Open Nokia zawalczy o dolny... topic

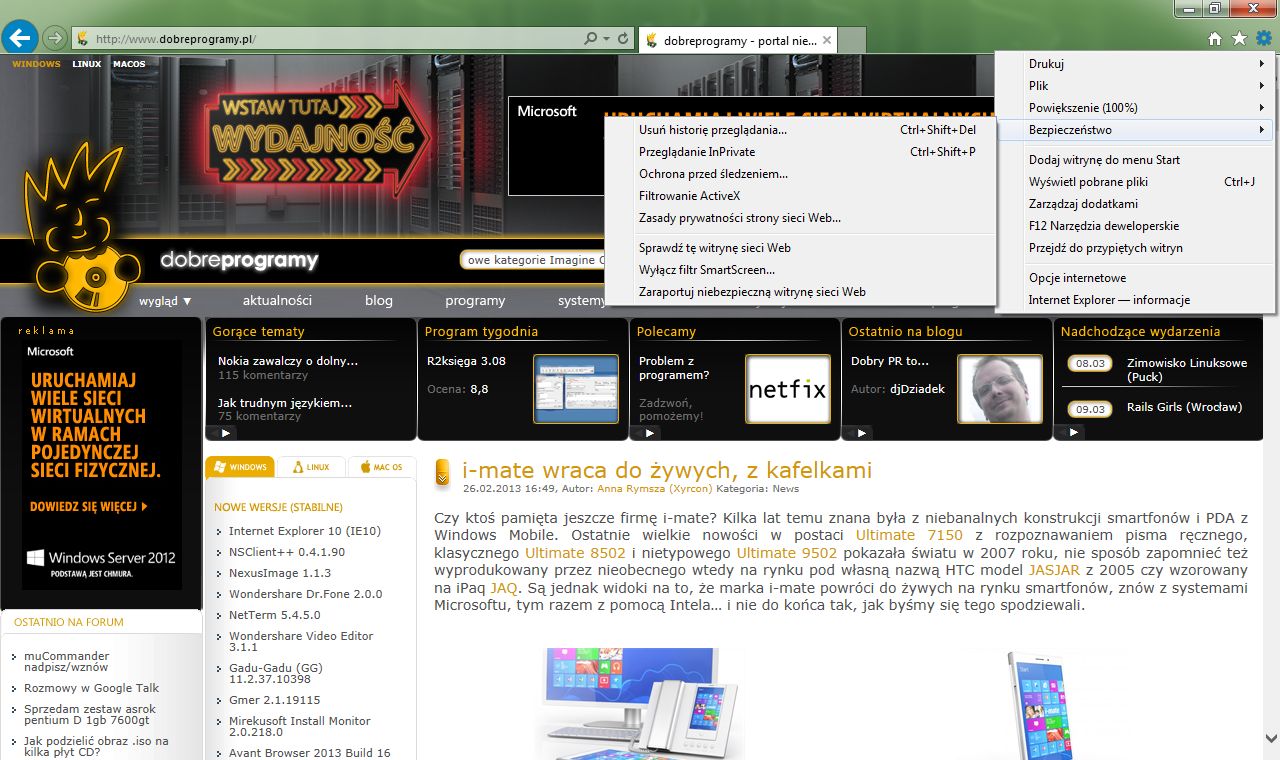[288, 361]
